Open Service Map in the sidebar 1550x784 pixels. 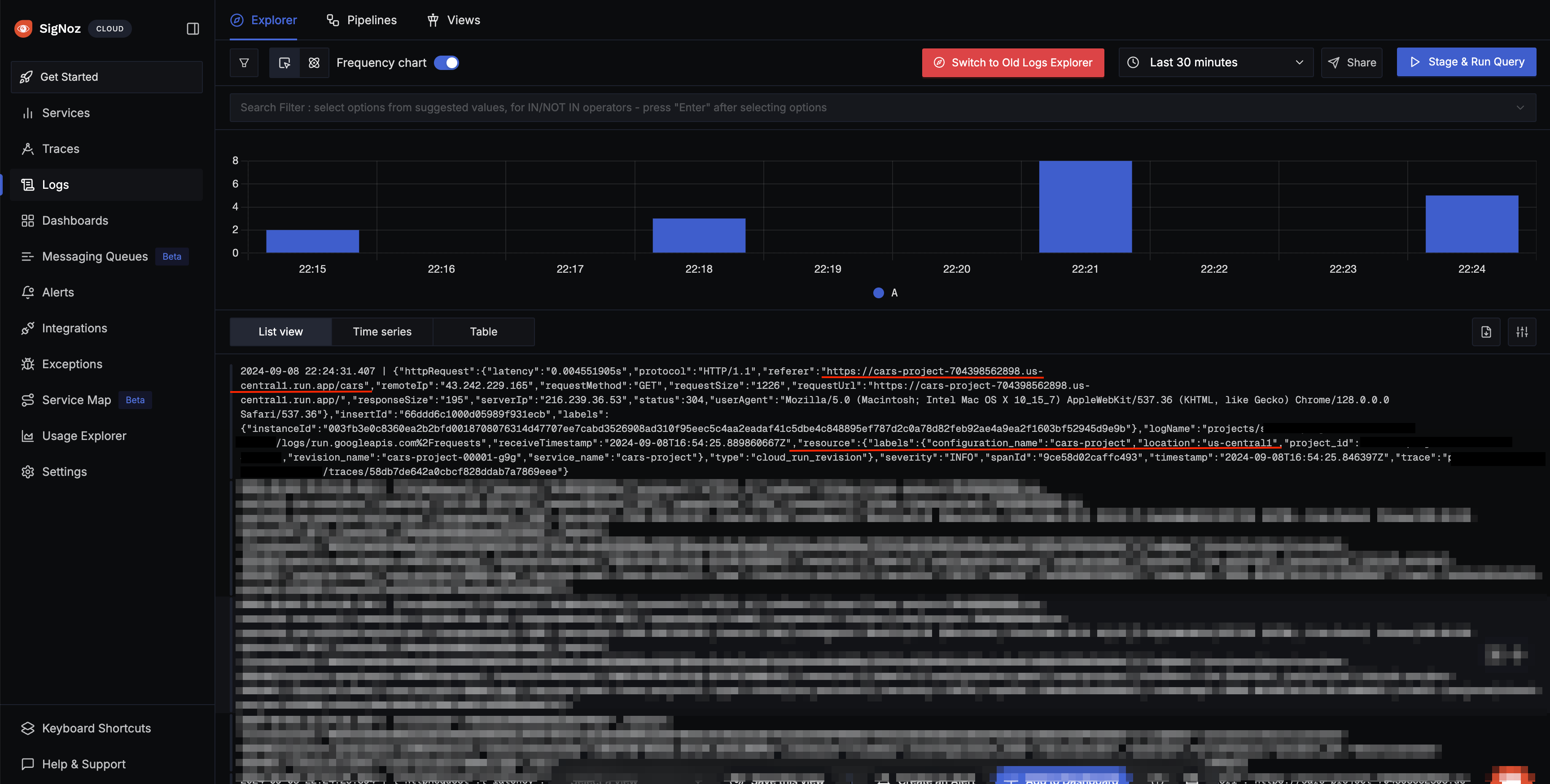pyautogui.click(x=106, y=400)
